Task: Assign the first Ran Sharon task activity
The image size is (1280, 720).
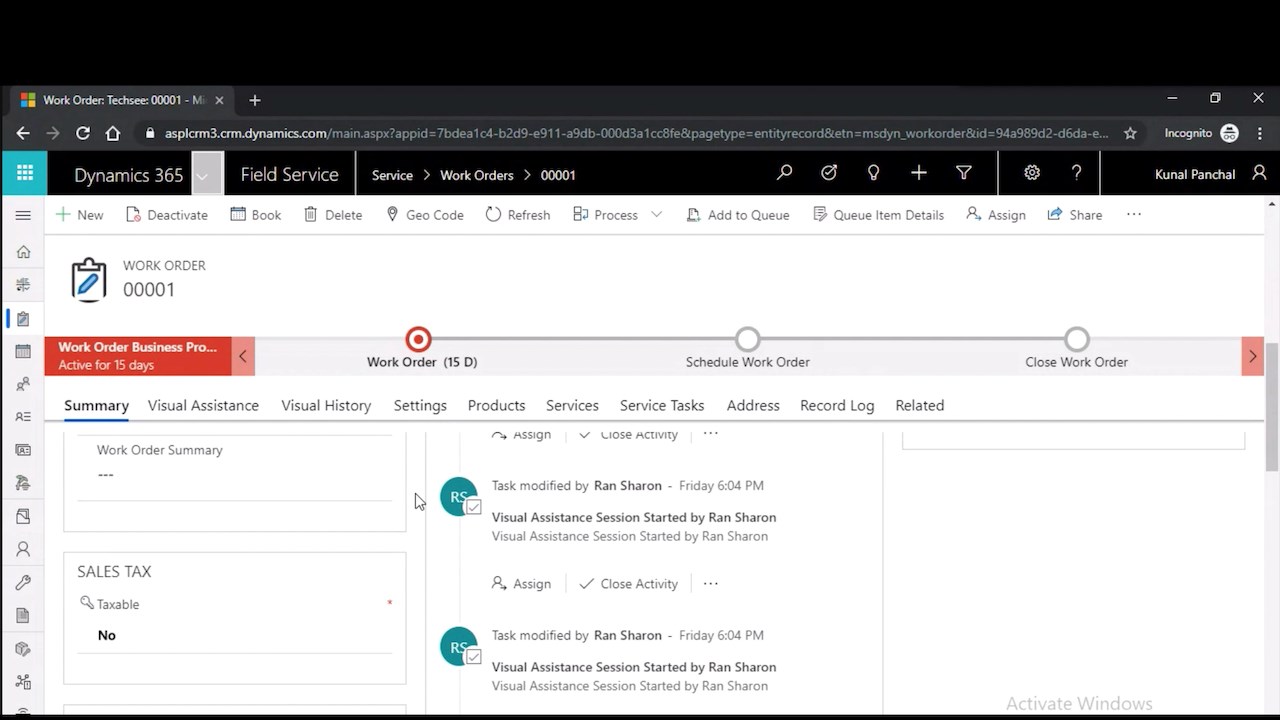Action: 521,584
